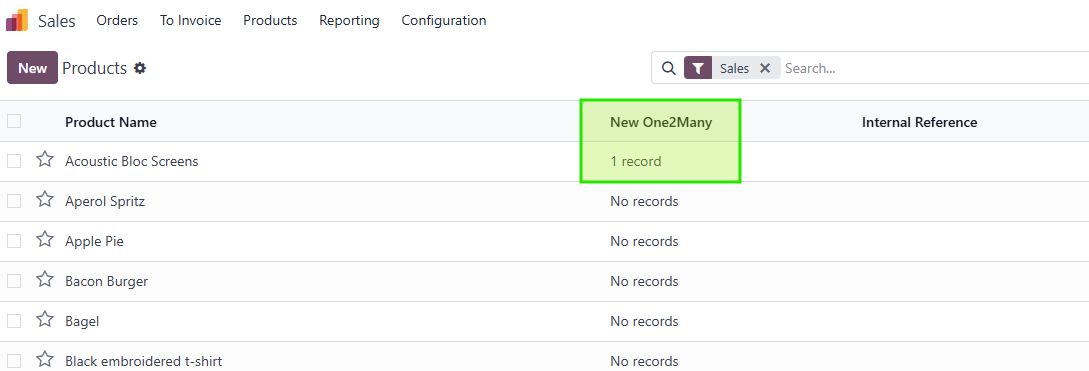Tick the Apple Pie row checkbox
The height and width of the screenshot is (371, 1089).
click(14, 241)
